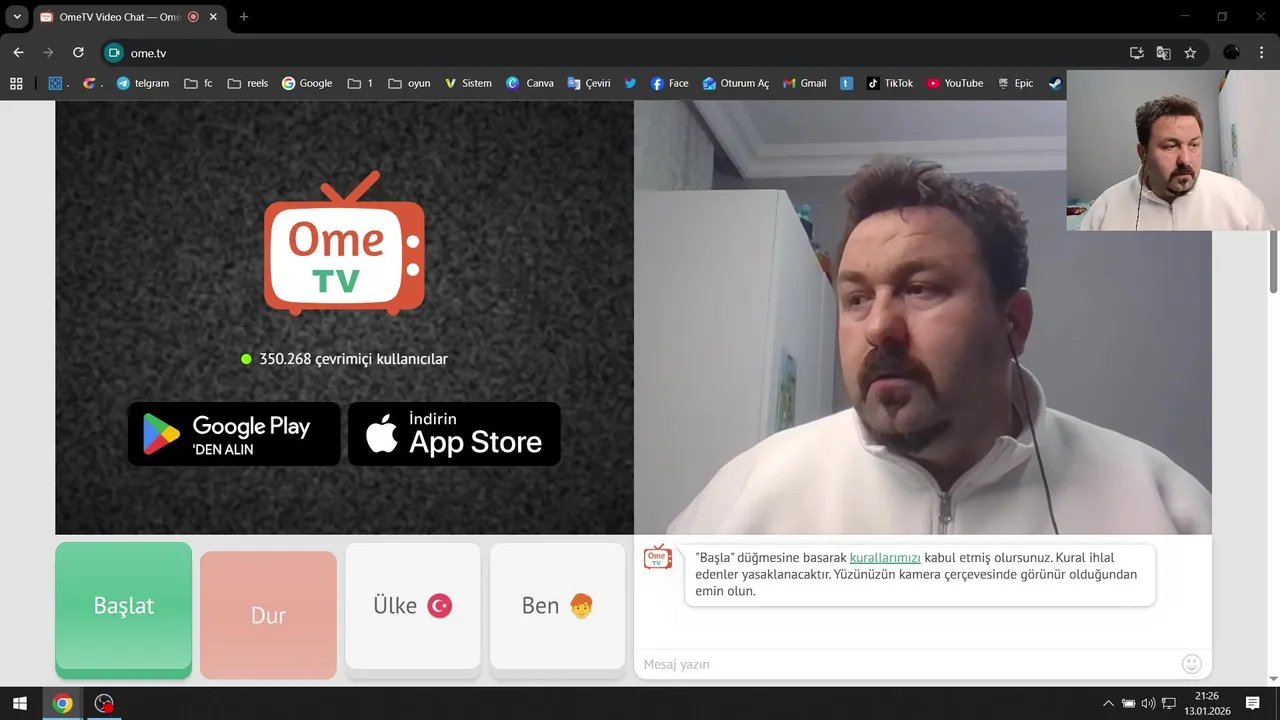This screenshot has height=720, width=1280.
Task: Open the Oturum Aç bookmark
Action: [736, 83]
